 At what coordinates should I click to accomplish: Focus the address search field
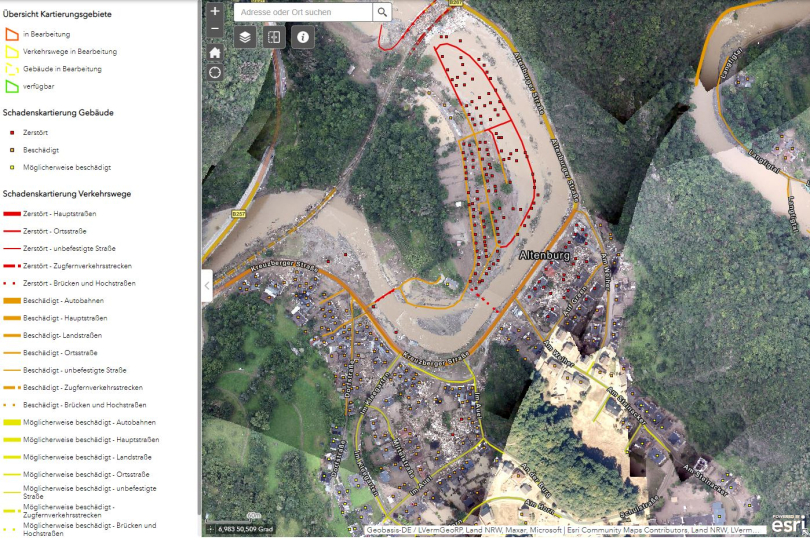tap(304, 12)
